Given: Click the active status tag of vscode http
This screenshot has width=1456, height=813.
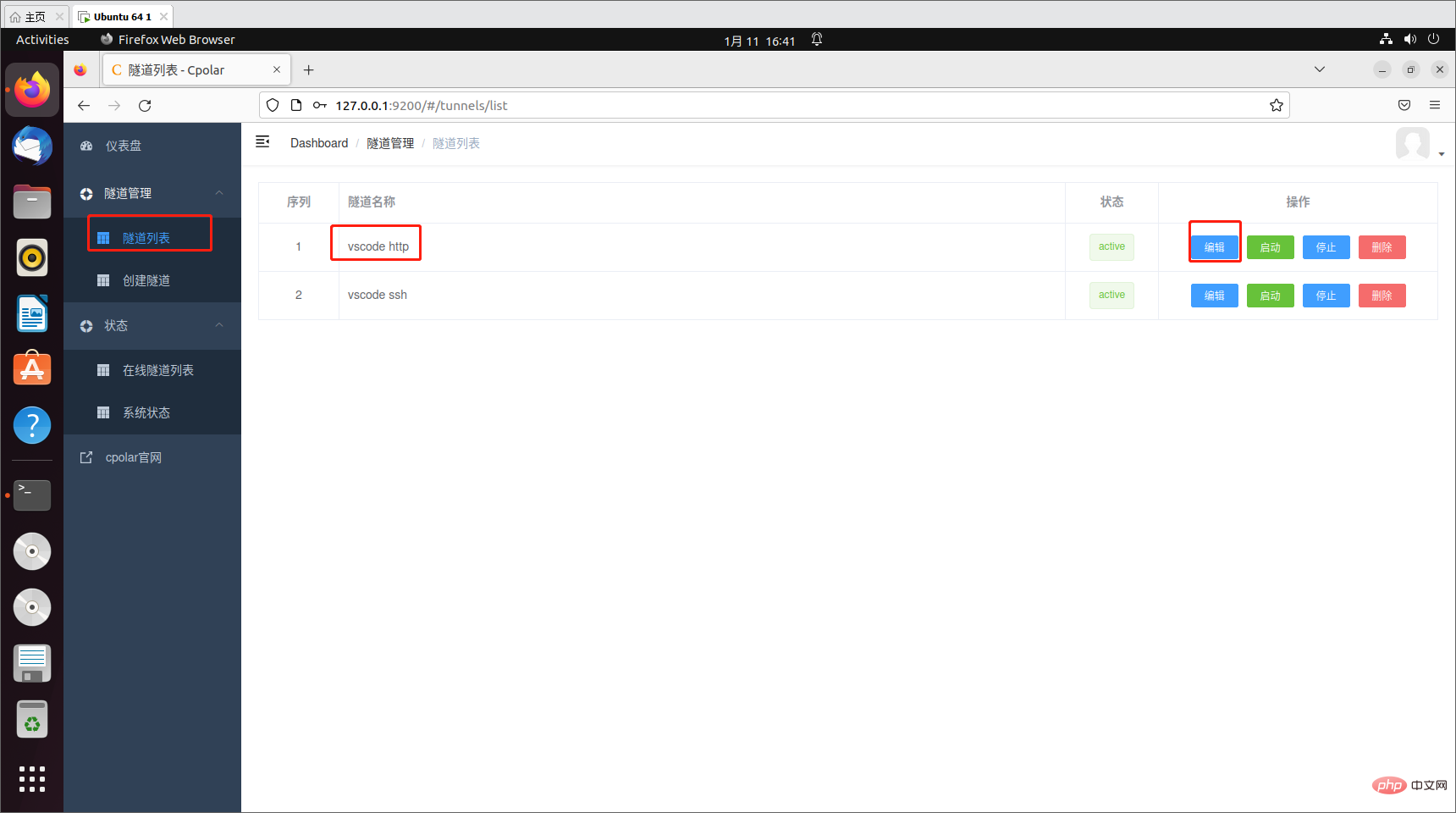Looking at the screenshot, I should pos(1111,246).
